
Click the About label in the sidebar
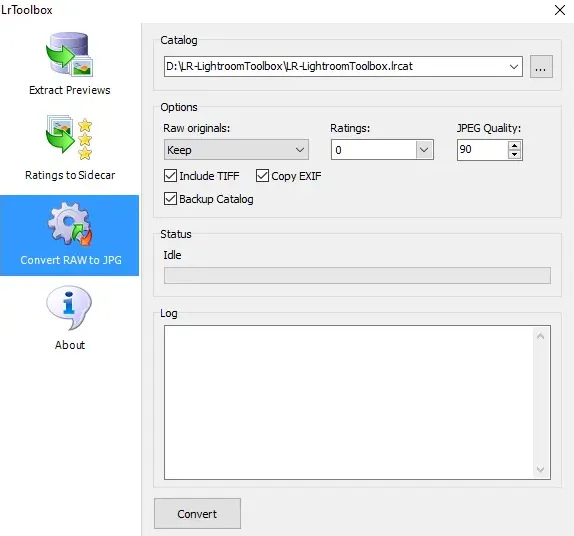(x=70, y=345)
